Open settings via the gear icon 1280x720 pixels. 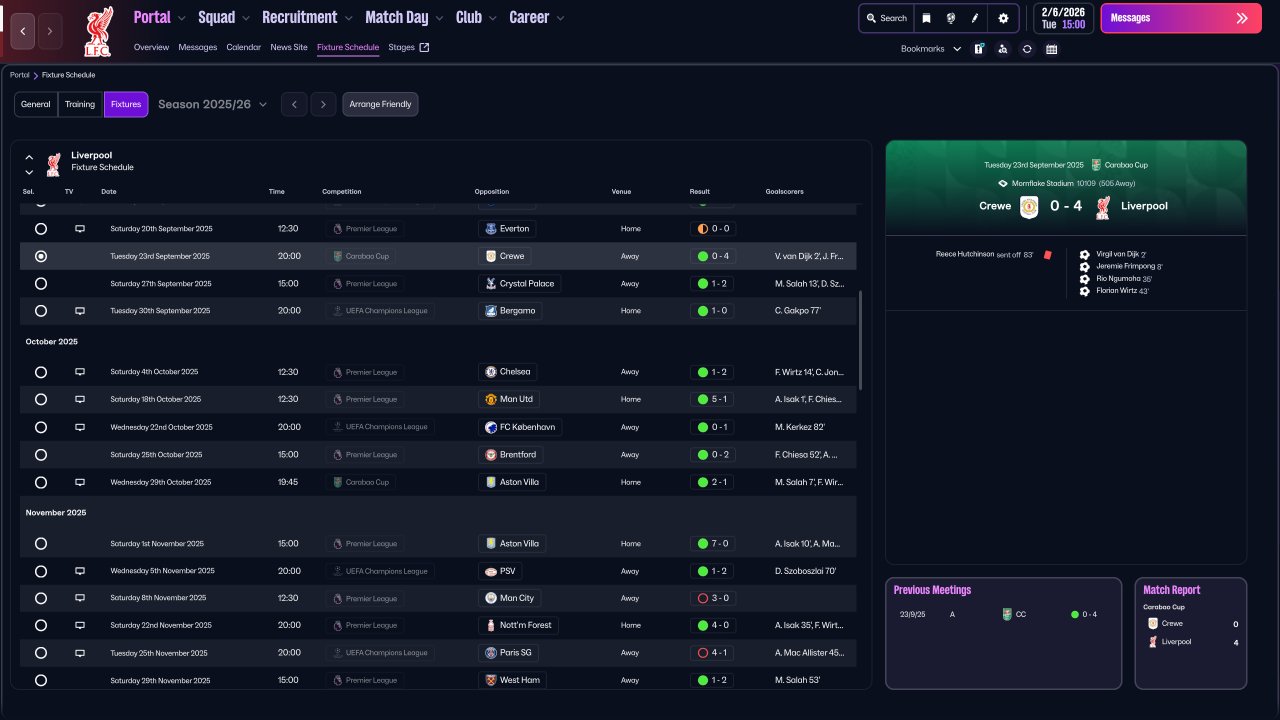pos(1003,18)
